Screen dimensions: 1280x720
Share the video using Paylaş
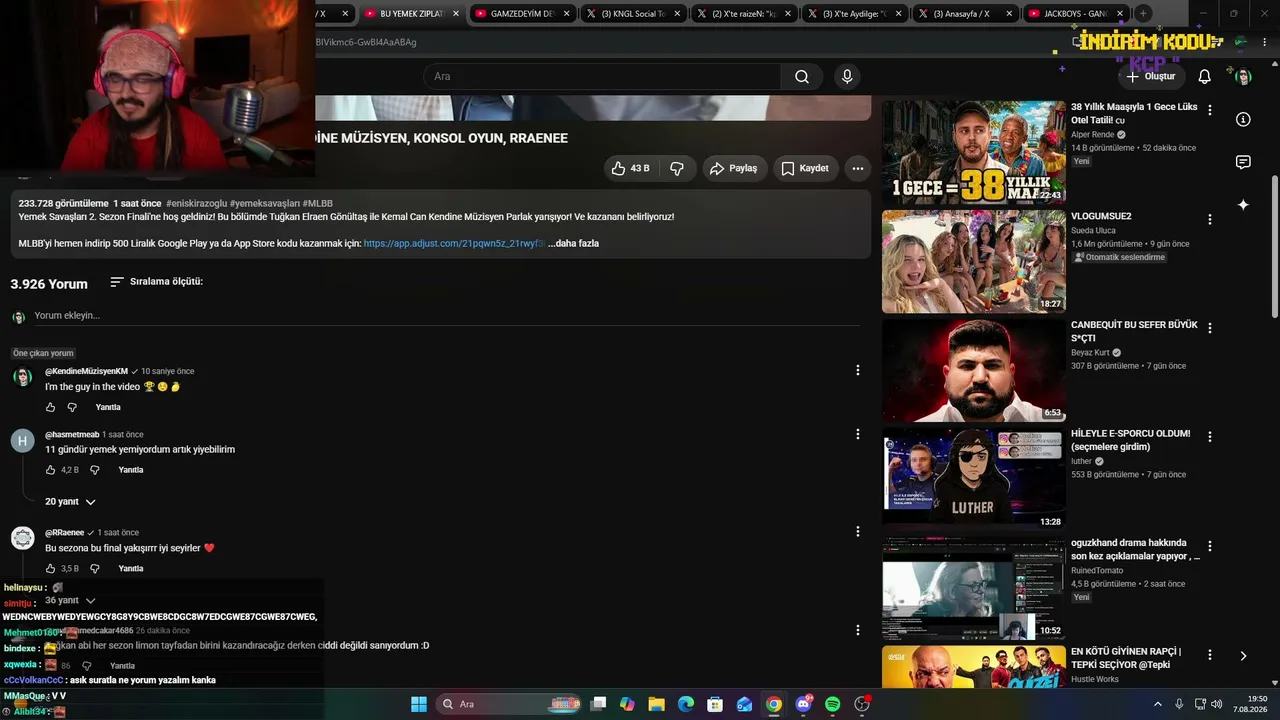[x=734, y=168]
